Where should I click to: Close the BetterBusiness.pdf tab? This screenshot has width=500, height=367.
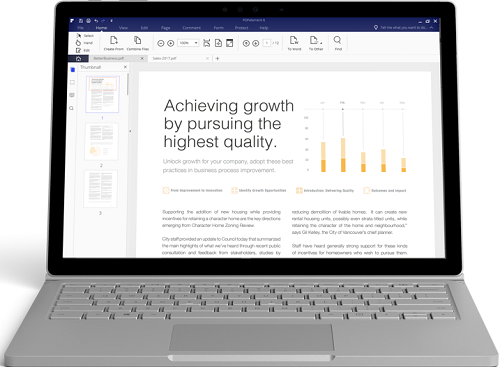pos(142,58)
